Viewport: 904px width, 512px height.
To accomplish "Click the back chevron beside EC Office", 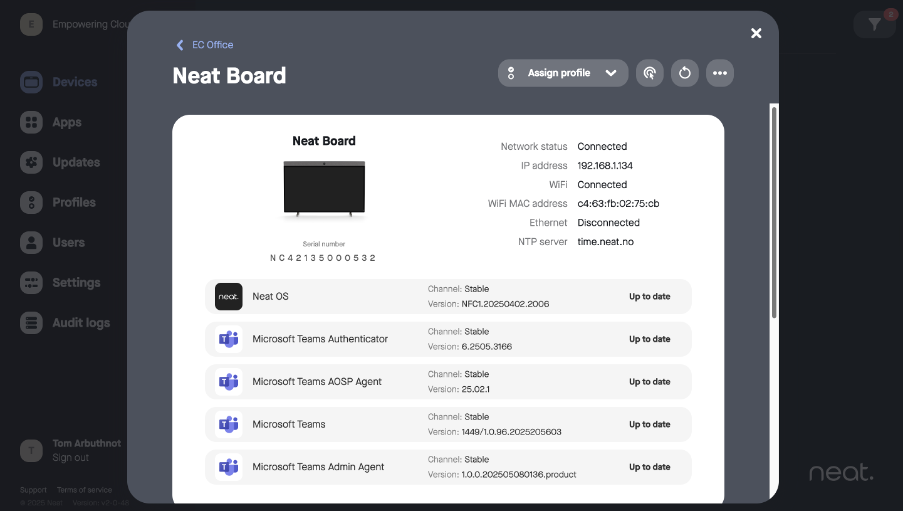I will coord(180,45).
